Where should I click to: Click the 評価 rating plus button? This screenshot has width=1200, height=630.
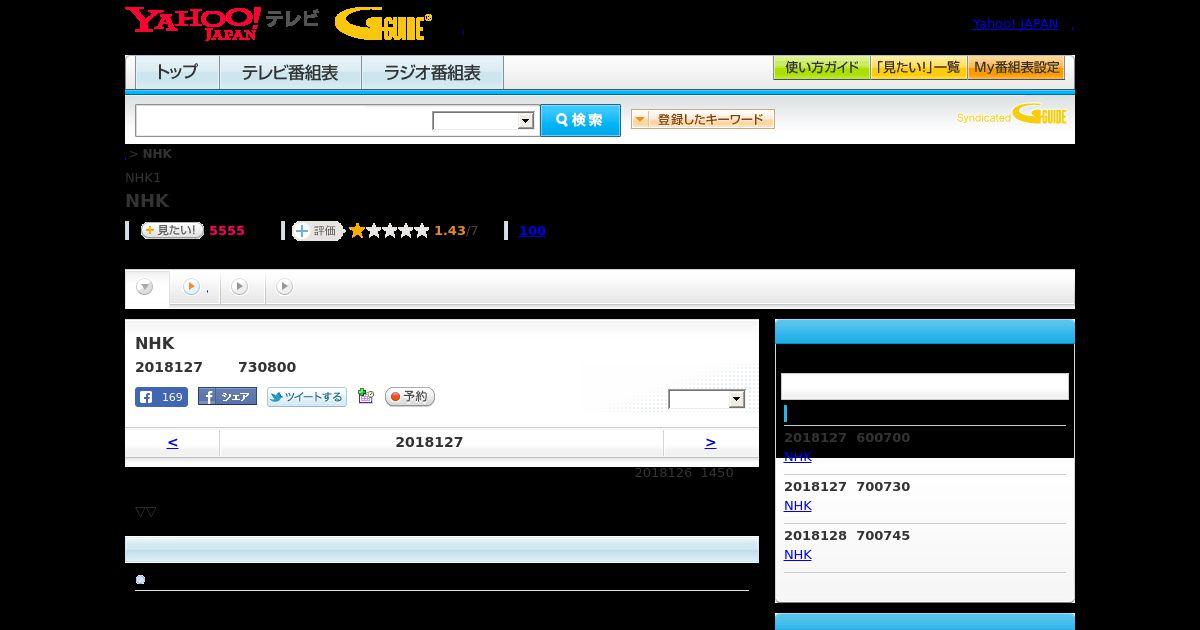(317, 231)
